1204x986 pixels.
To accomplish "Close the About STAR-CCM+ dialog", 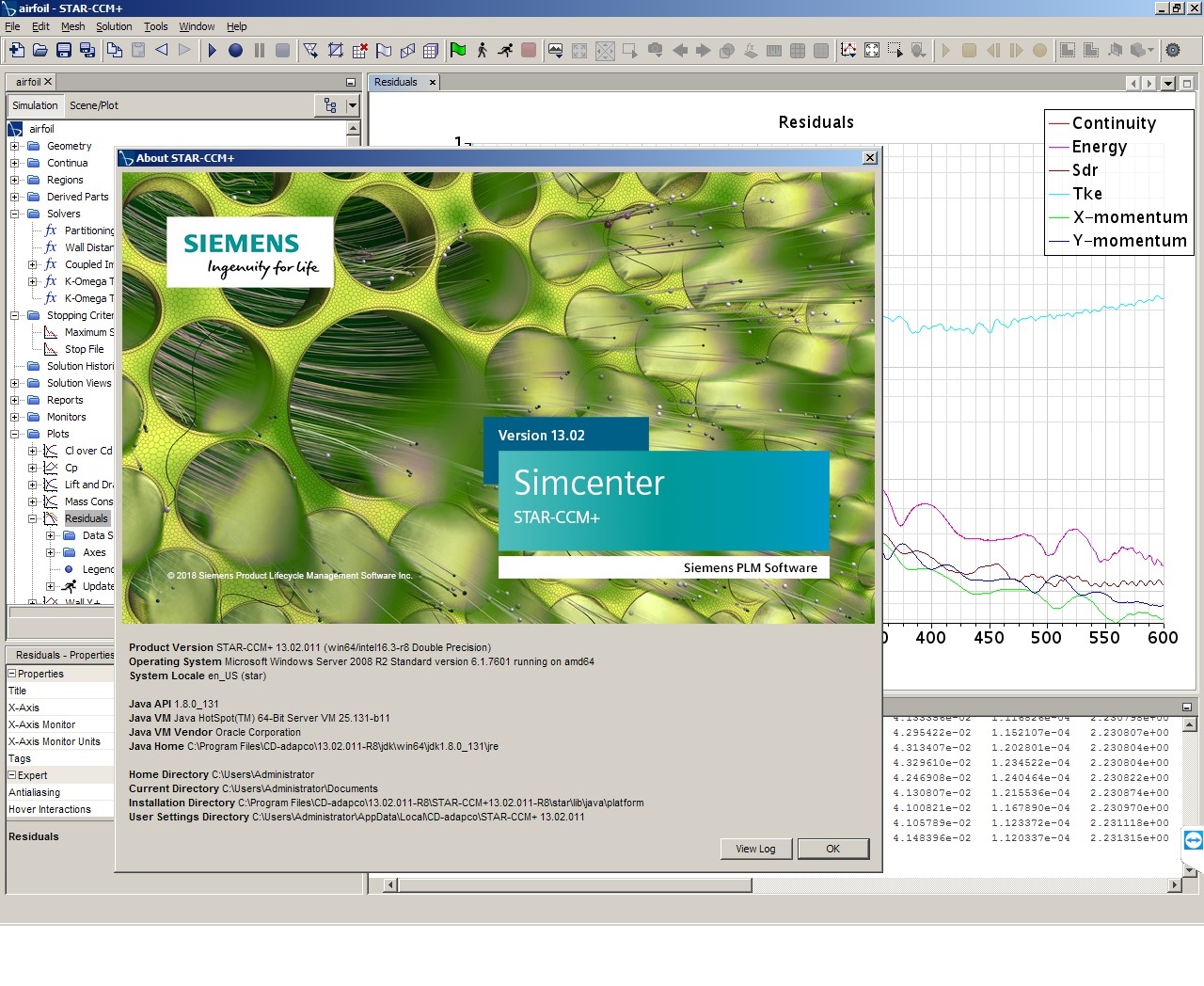I will pos(870,158).
